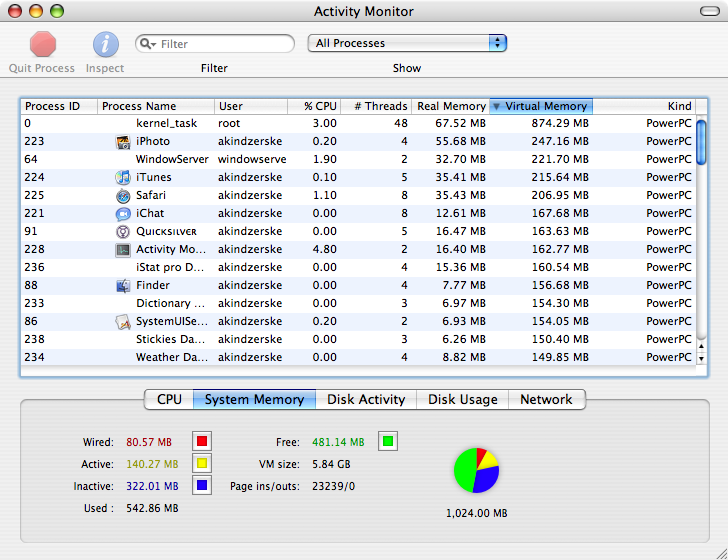The image size is (728, 560).
Task: Click the 55.68 MB real memory value
Action: pos(461,141)
